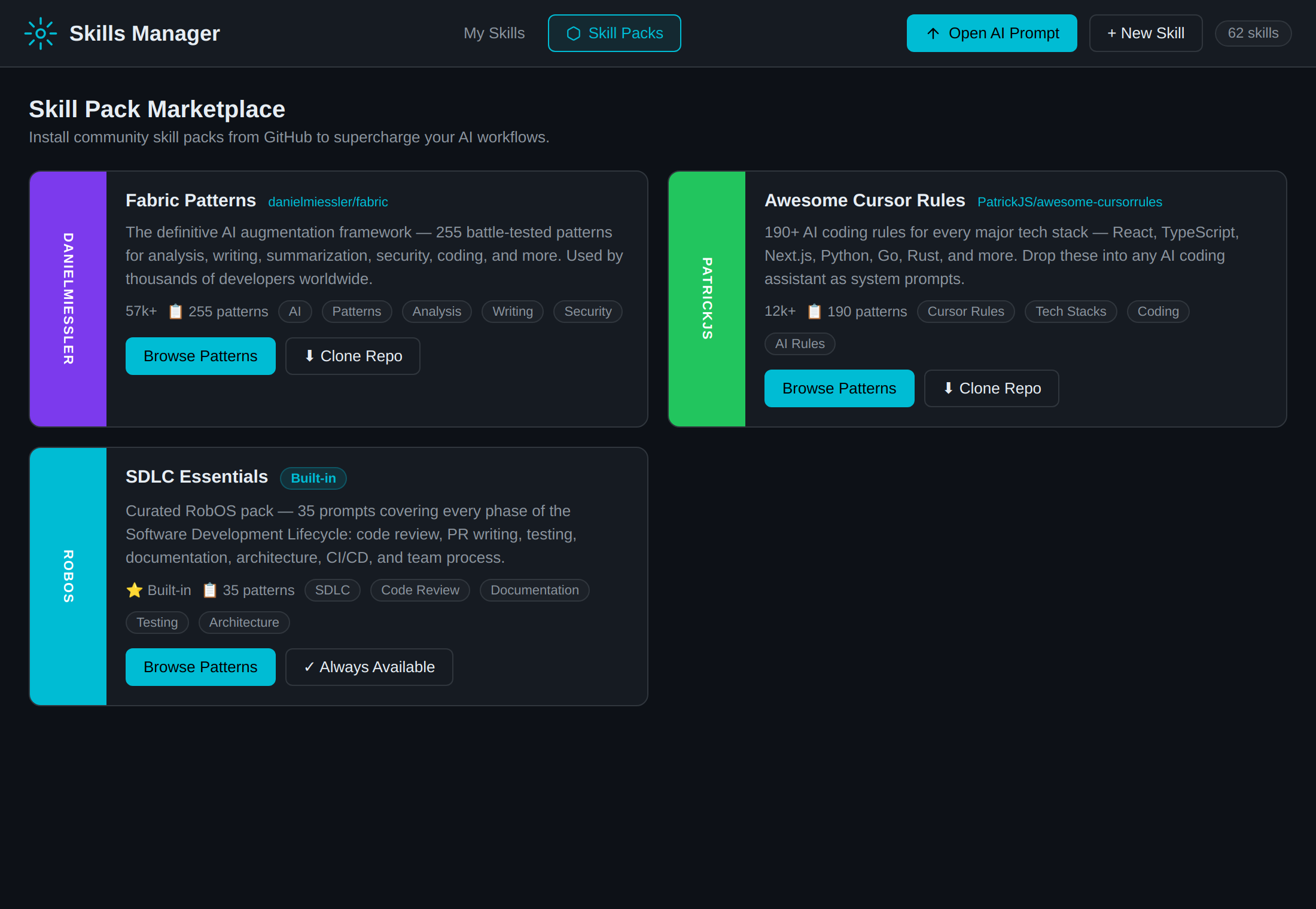Screen dimensions: 1316x909
Task: Click the SDLC Essentials card title
Action: 197,477
